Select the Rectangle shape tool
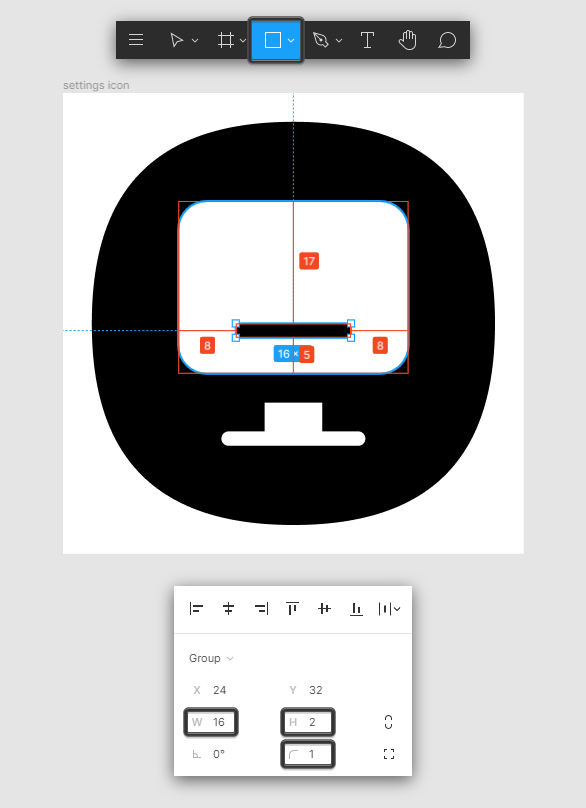Image resolution: width=586 pixels, height=808 pixels. click(273, 40)
